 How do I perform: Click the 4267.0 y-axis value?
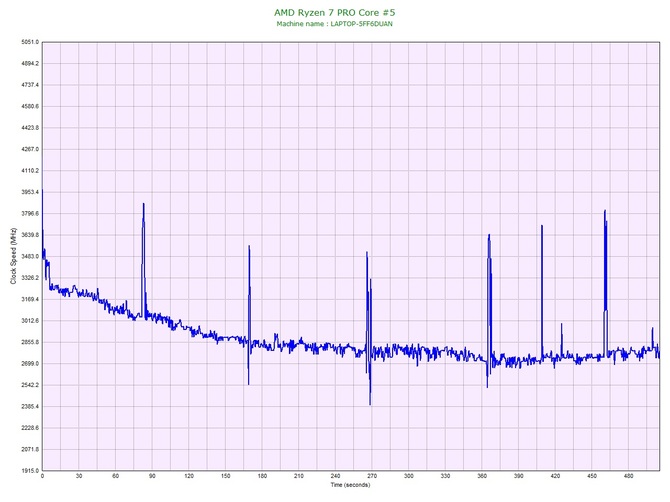tap(30, 150)
